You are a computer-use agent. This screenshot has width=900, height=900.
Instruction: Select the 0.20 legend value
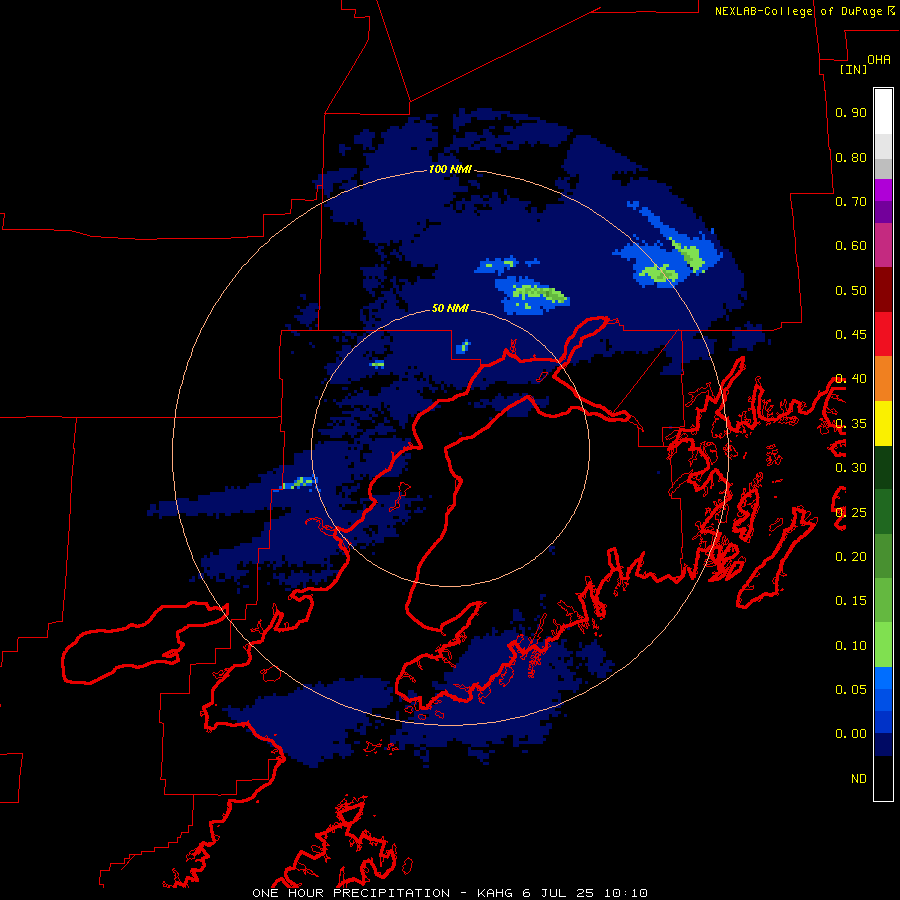click(851, 557)
